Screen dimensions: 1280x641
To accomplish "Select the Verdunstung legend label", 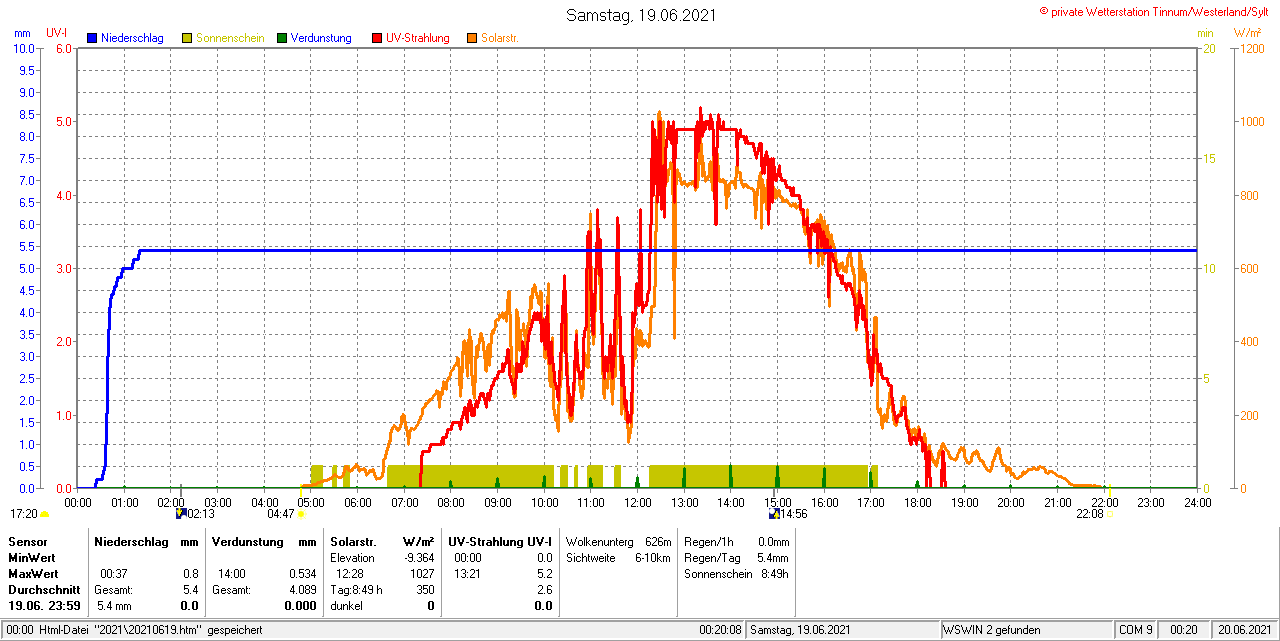I will (x=321, y=38).
